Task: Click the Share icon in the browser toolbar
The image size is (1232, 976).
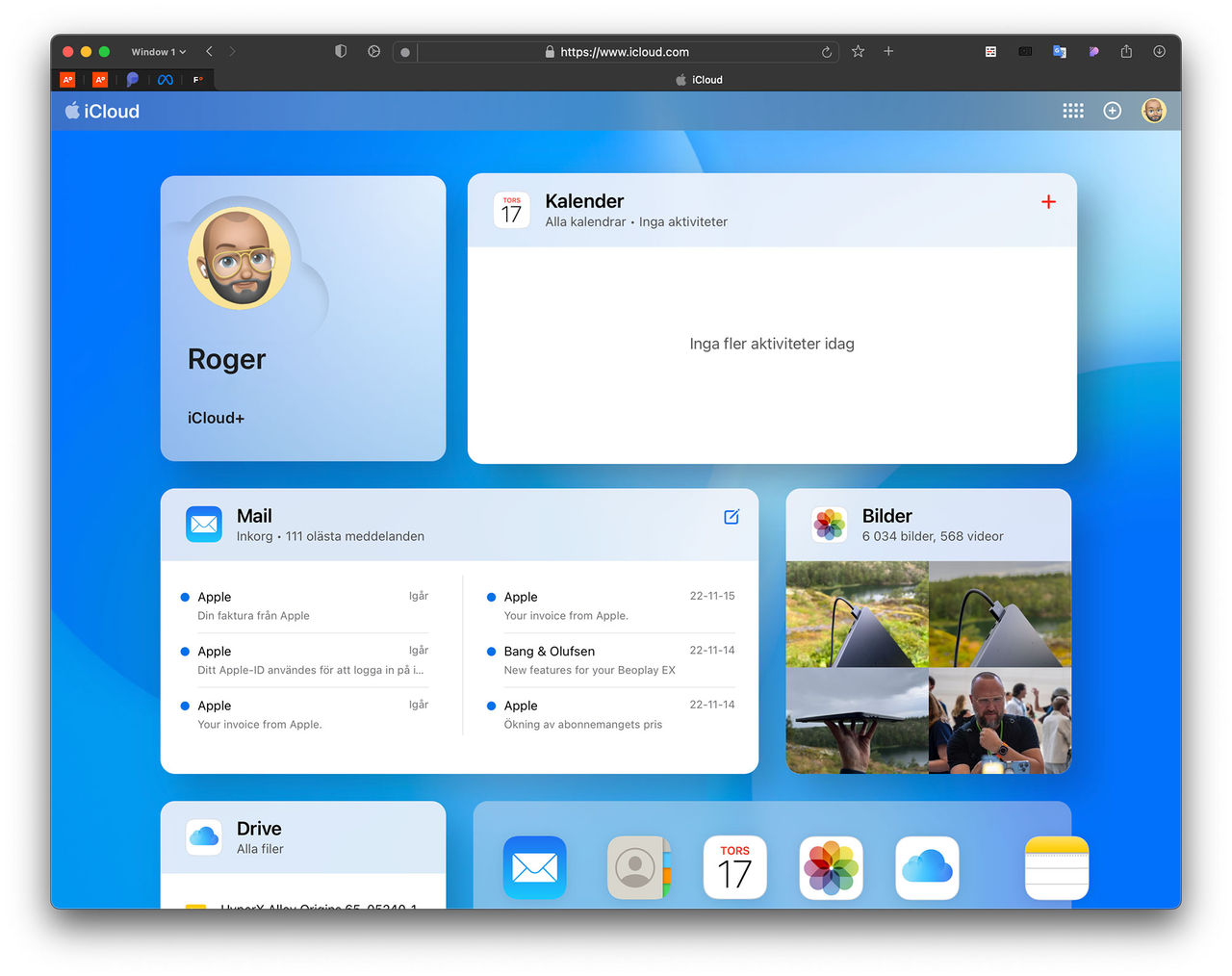Action: click(1126, 51)
